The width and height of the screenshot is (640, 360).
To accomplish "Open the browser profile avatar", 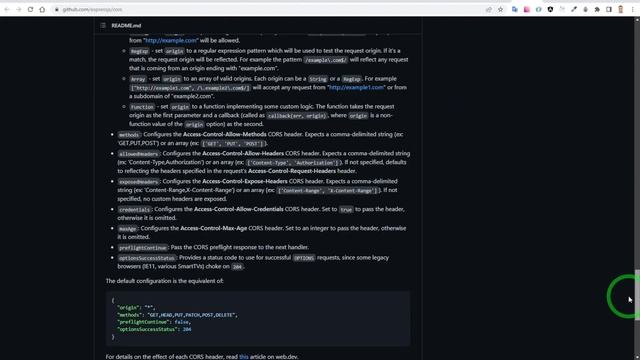I will [x=620, y=9].
